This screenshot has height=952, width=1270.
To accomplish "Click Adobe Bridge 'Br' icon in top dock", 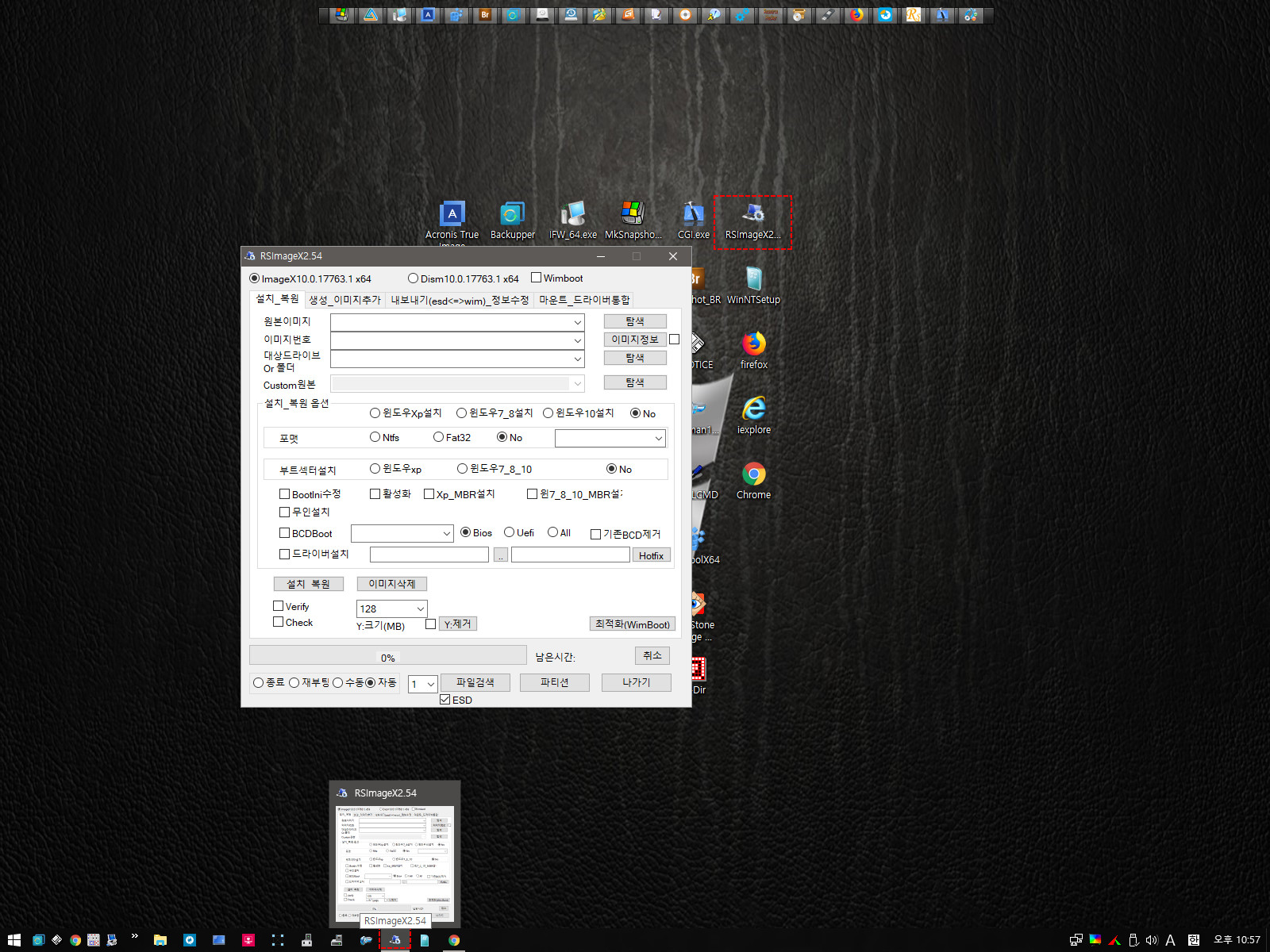I will (x=485, y=15).
